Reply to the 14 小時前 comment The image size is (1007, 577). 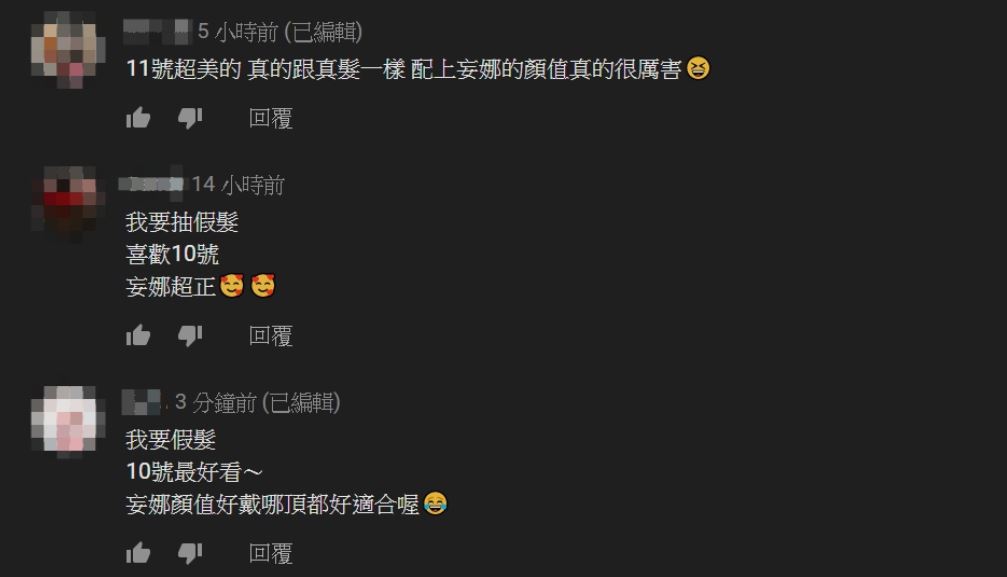click(270, 335)
